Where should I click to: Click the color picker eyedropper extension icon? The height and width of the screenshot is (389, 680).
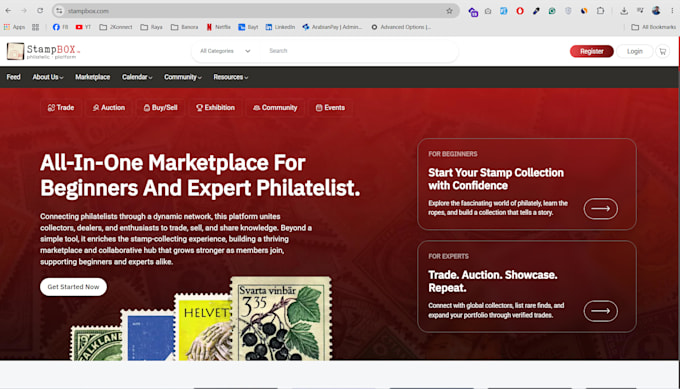[x=536, y=11]
